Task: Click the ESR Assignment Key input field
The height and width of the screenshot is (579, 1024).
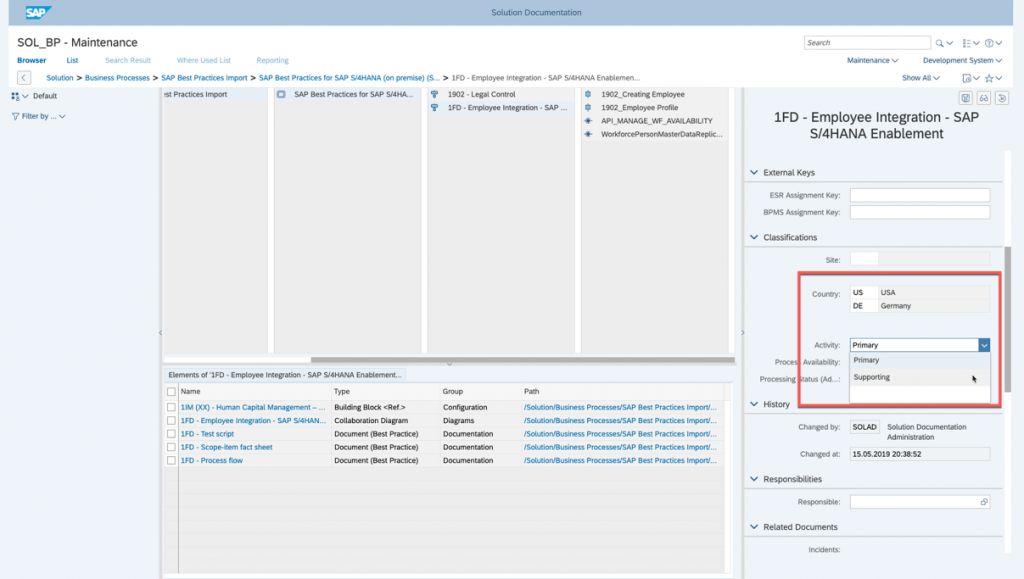Action: [920, 195]
